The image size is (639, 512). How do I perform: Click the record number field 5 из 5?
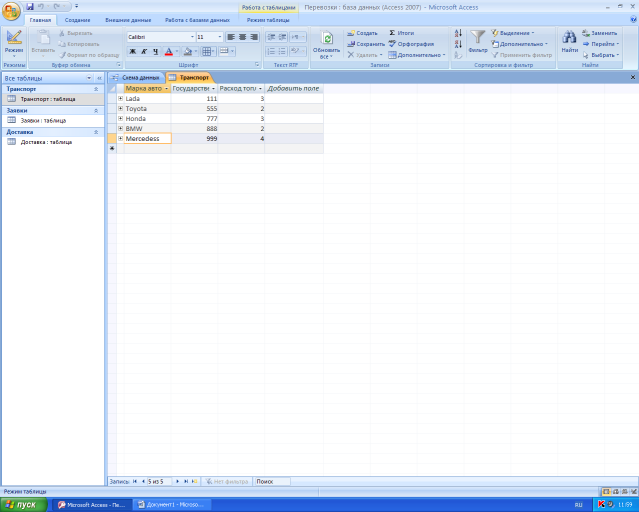click(159, 481)
